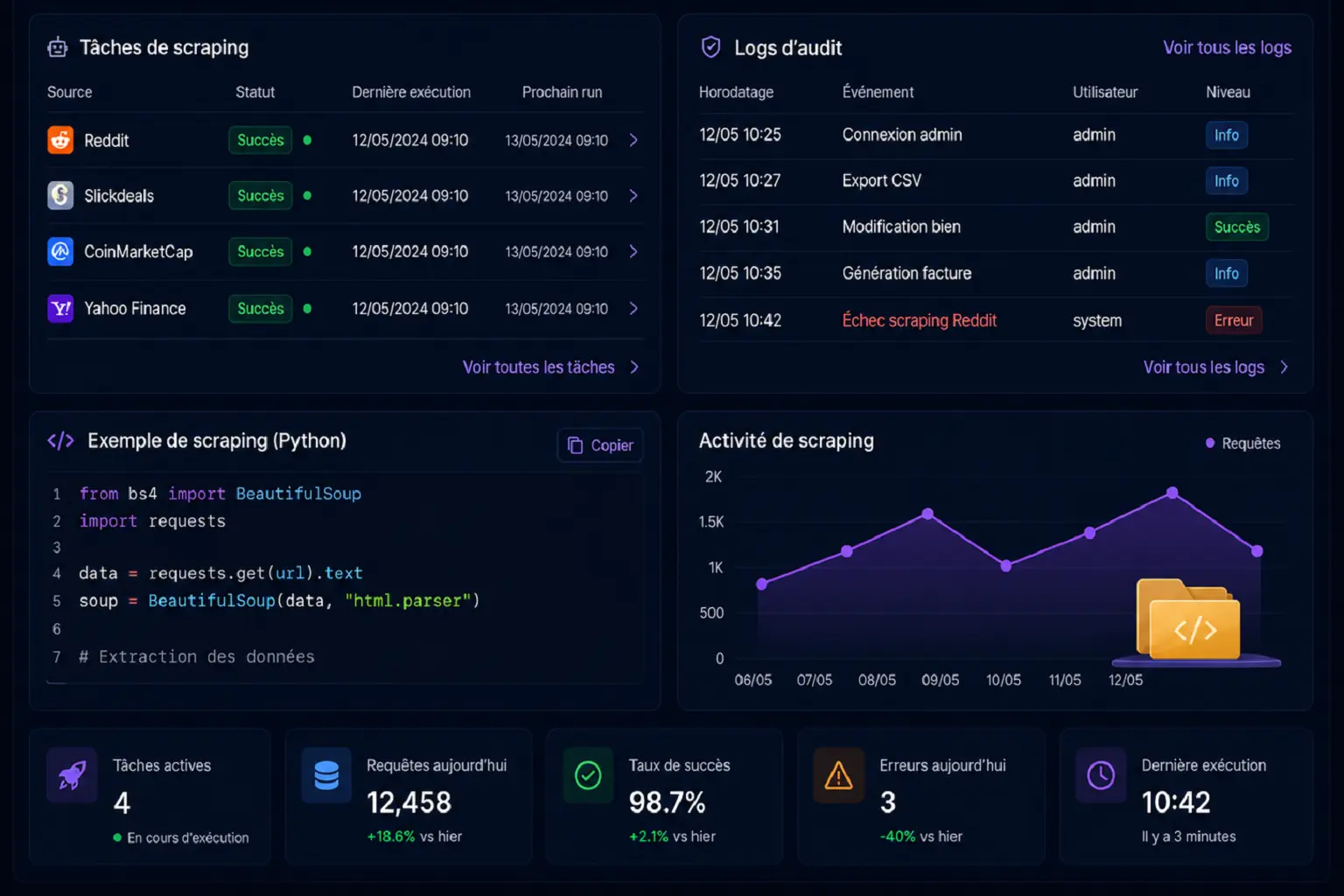1344x896 pixels.
Task: Click the database icon for Requêtes aujourd'hui
Action: tap(326, 775)
